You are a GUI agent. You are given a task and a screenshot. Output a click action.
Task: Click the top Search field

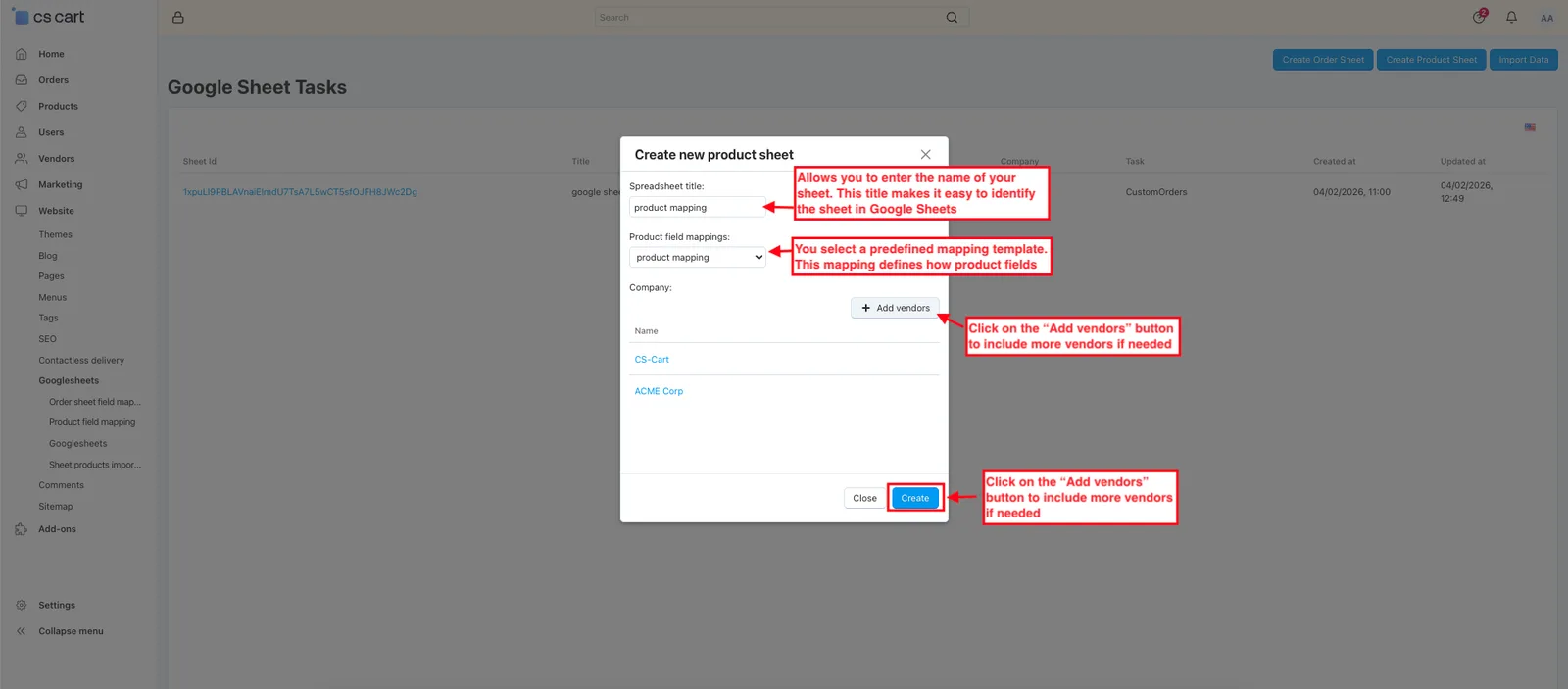click(782, 18)
